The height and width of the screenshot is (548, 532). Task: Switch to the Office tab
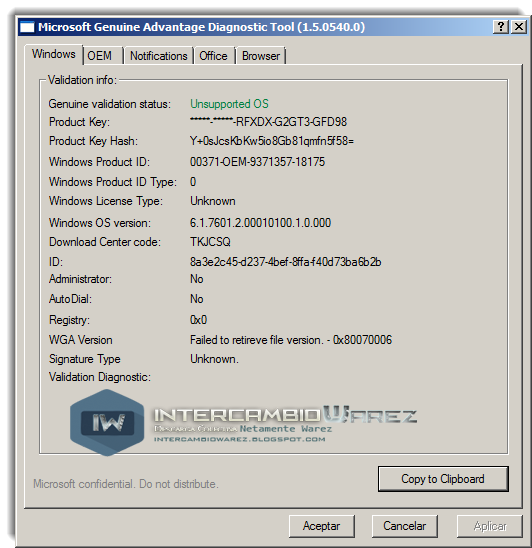pos(215,56)
